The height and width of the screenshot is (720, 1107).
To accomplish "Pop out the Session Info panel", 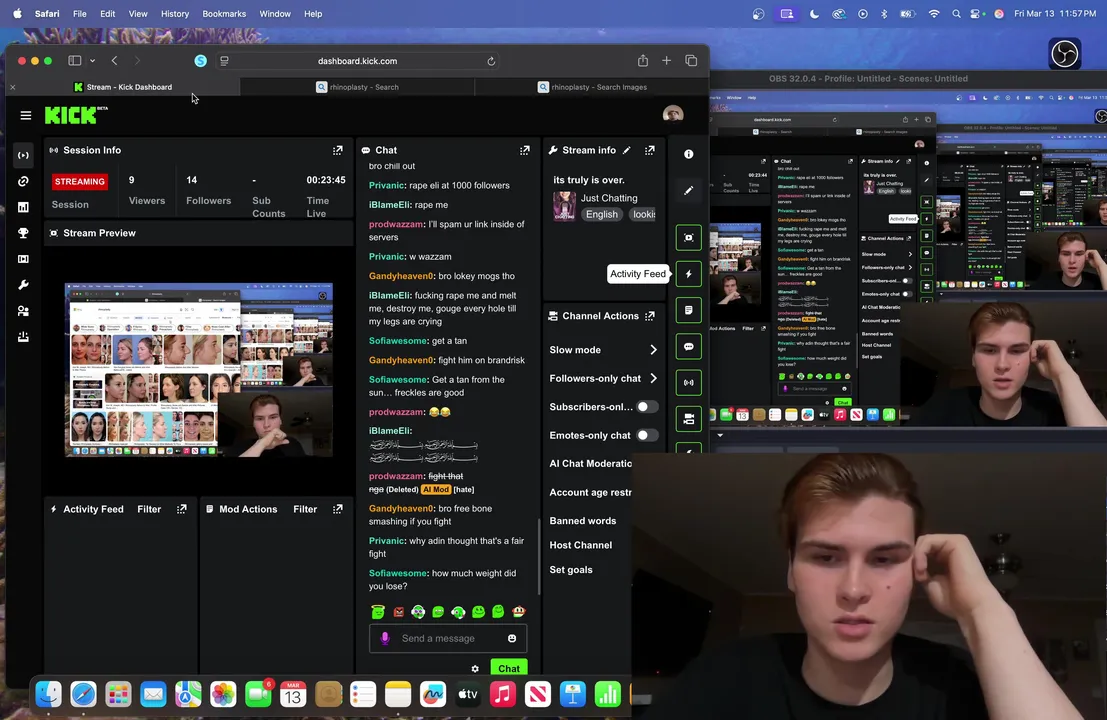I will click(x=337, y=150).
